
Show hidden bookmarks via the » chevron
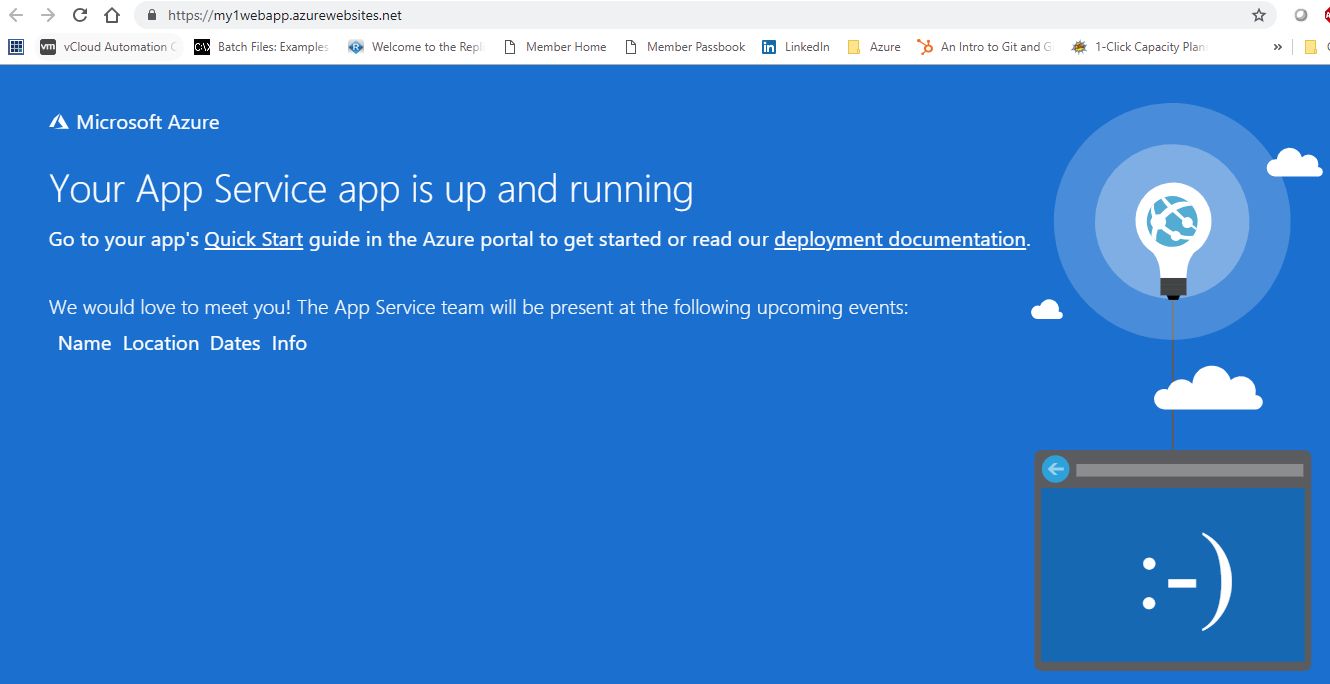click(1277, 47)
